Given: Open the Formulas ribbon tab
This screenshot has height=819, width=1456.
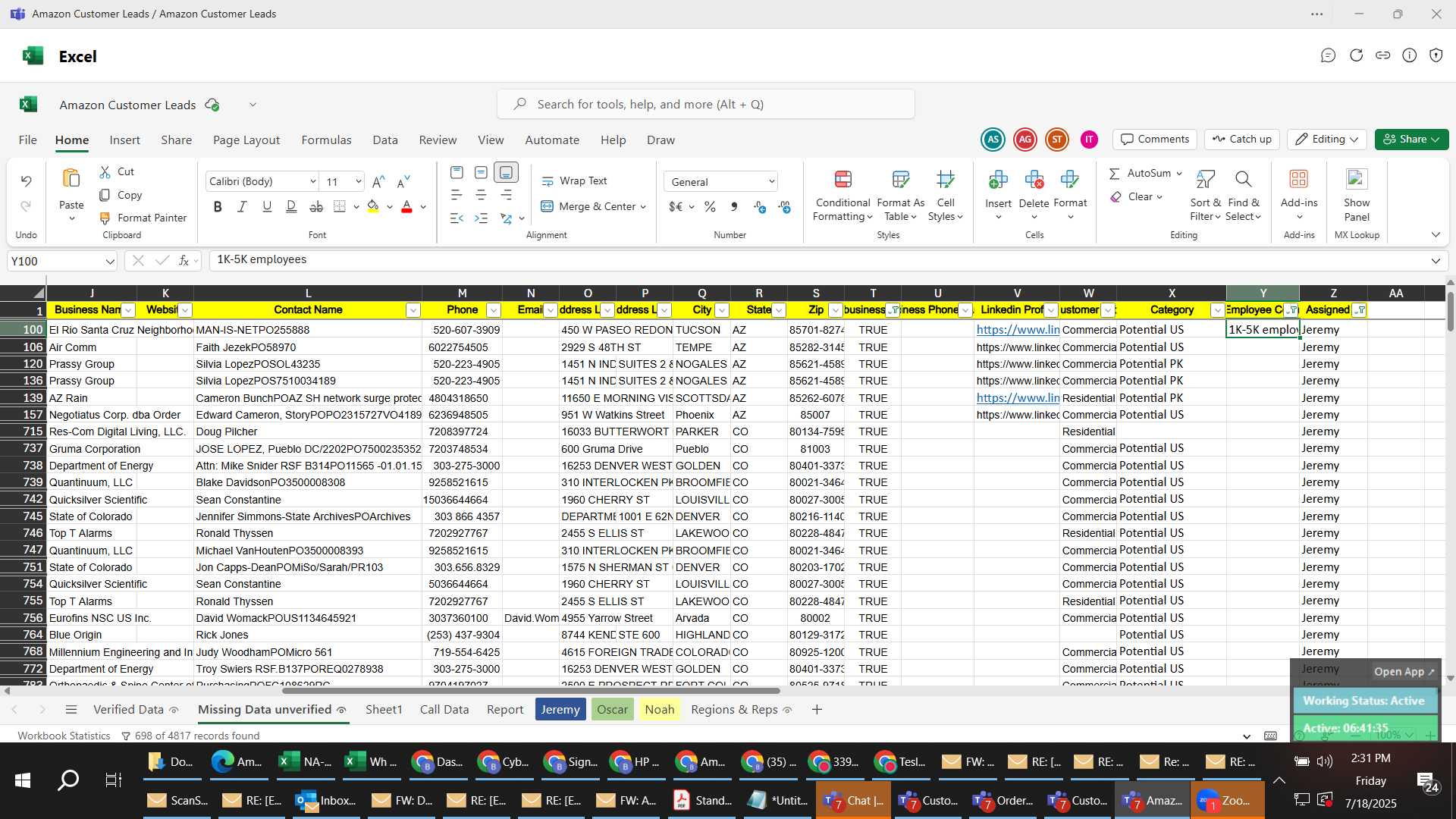Looking at the screenshot, I should click(x=326, y=140).
